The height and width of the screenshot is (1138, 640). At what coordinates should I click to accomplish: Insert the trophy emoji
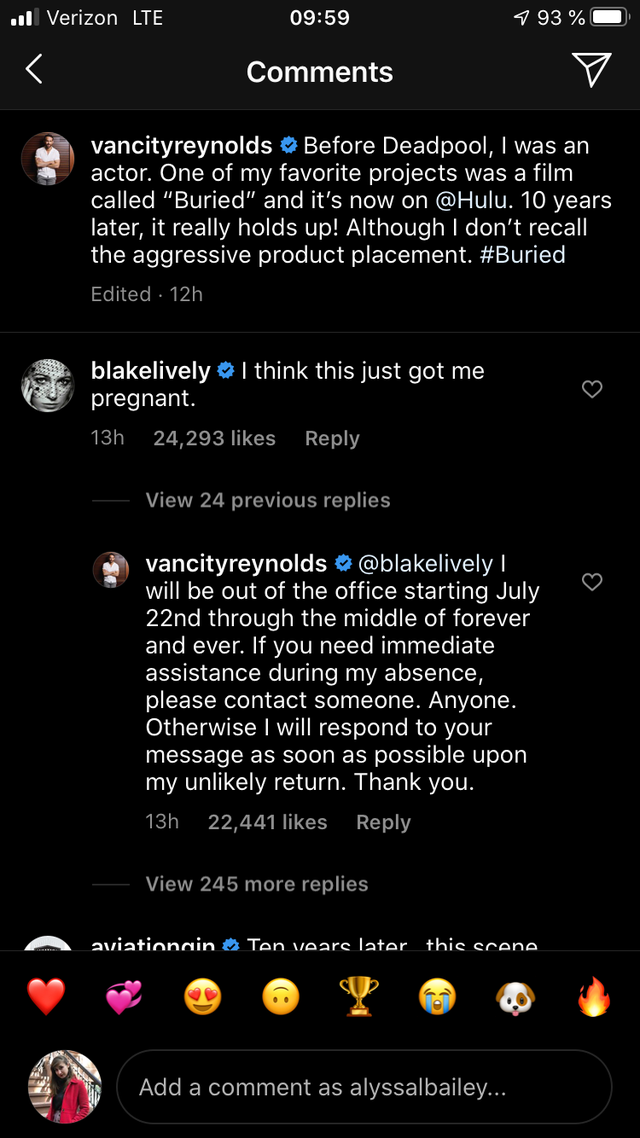coord(359,996)
